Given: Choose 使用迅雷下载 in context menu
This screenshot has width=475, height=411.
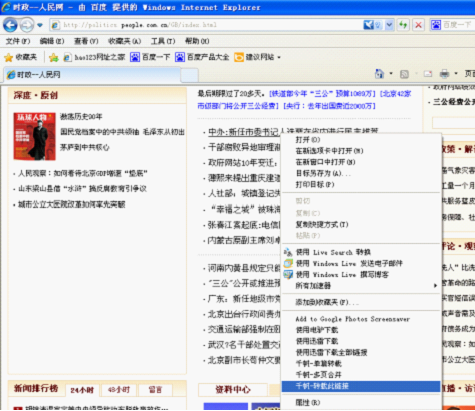Looking at the screenshot, I should point(361,341).
